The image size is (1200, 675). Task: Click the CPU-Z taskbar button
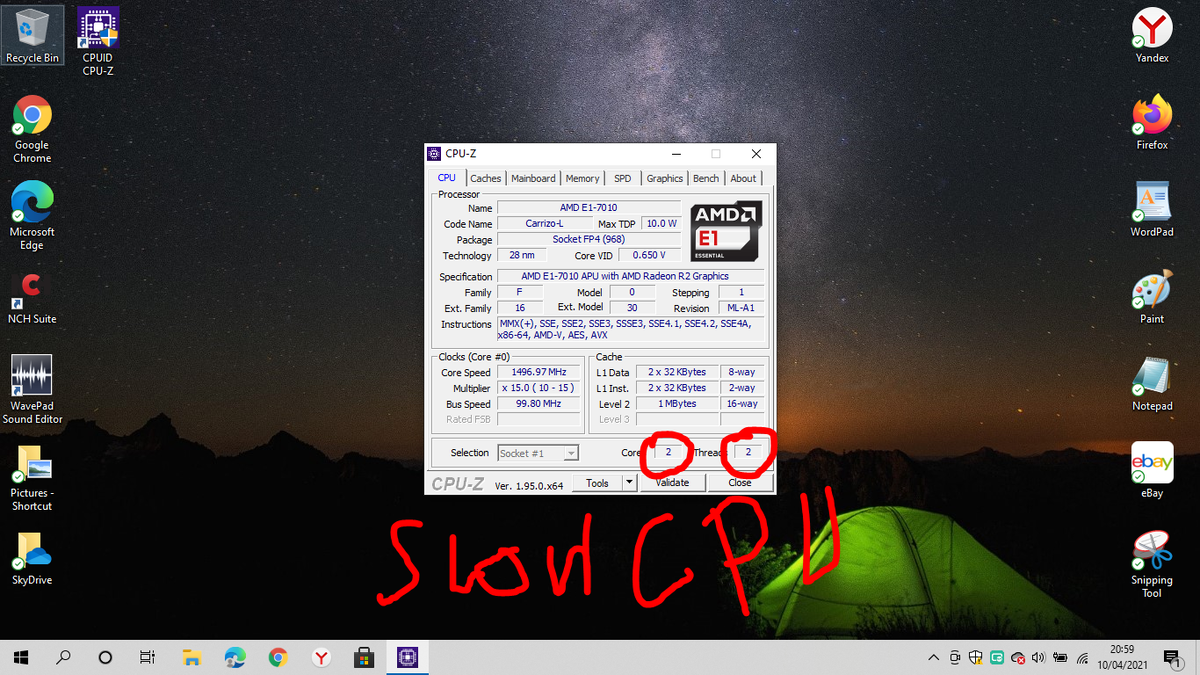(x=407, y=657)
